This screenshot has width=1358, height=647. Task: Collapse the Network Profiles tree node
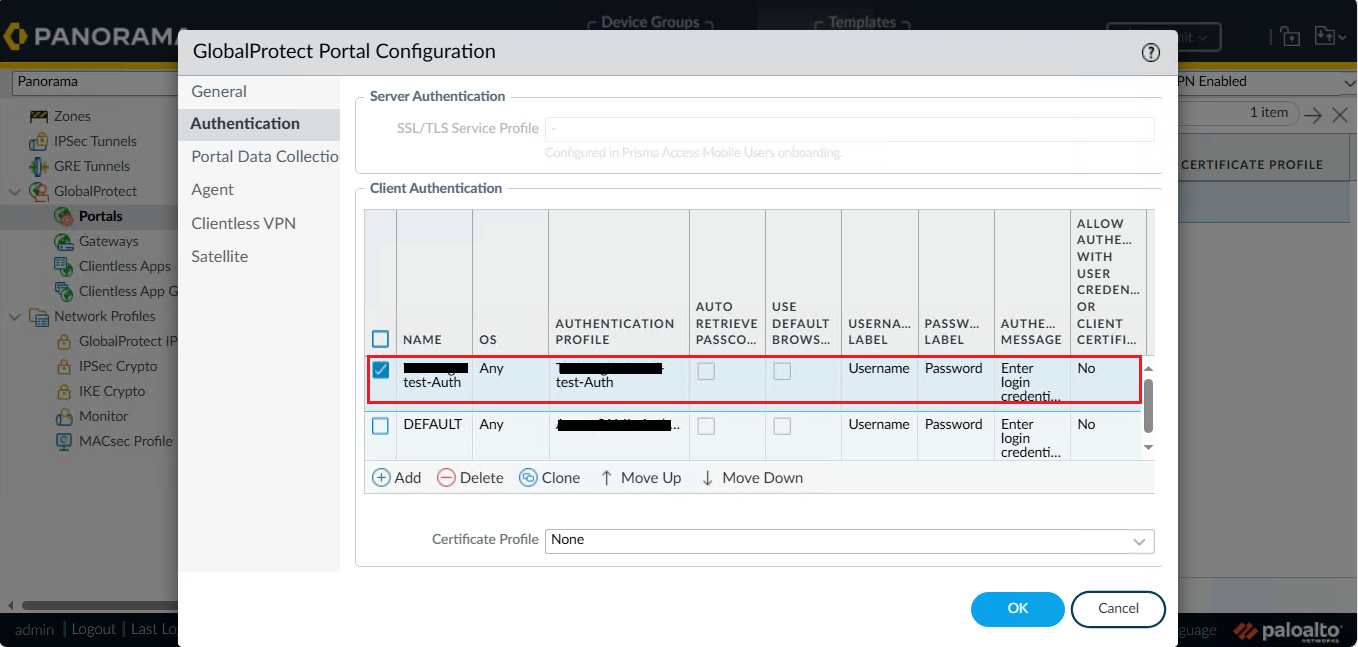pyautogui.click(x=15, y=316)
